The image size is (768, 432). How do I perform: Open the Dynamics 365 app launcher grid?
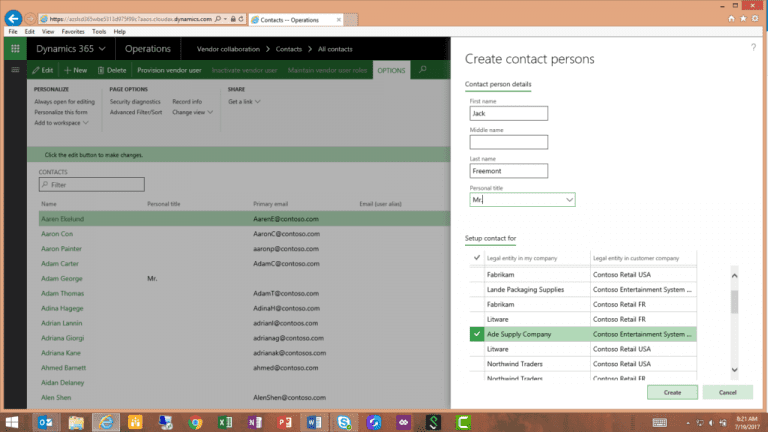point(15,48)
